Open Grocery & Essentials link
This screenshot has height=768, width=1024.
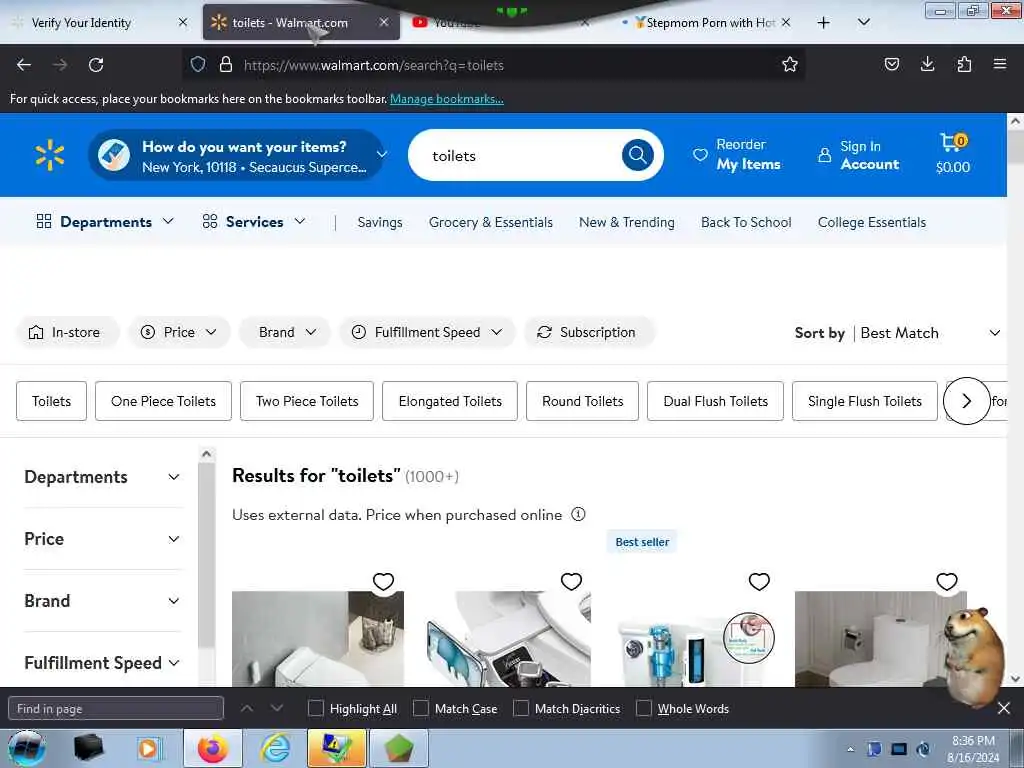coord(490,222)
